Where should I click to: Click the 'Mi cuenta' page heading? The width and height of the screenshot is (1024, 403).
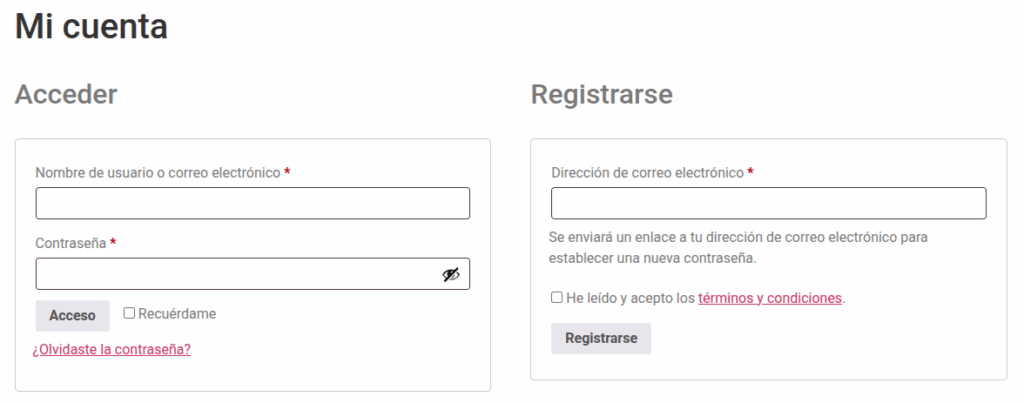tap(91, 27)
